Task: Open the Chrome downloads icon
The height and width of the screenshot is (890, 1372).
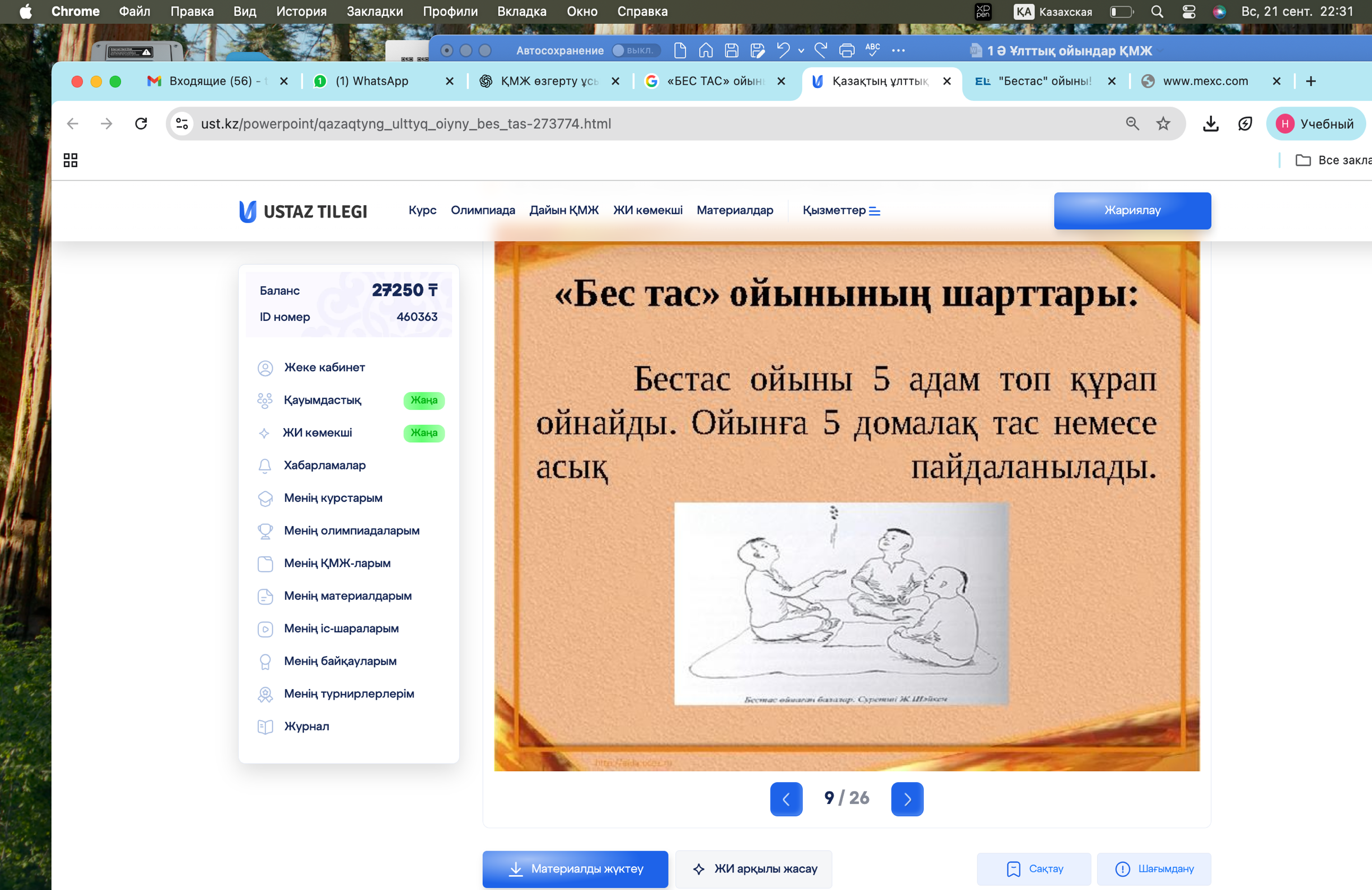Action: 1210,124
